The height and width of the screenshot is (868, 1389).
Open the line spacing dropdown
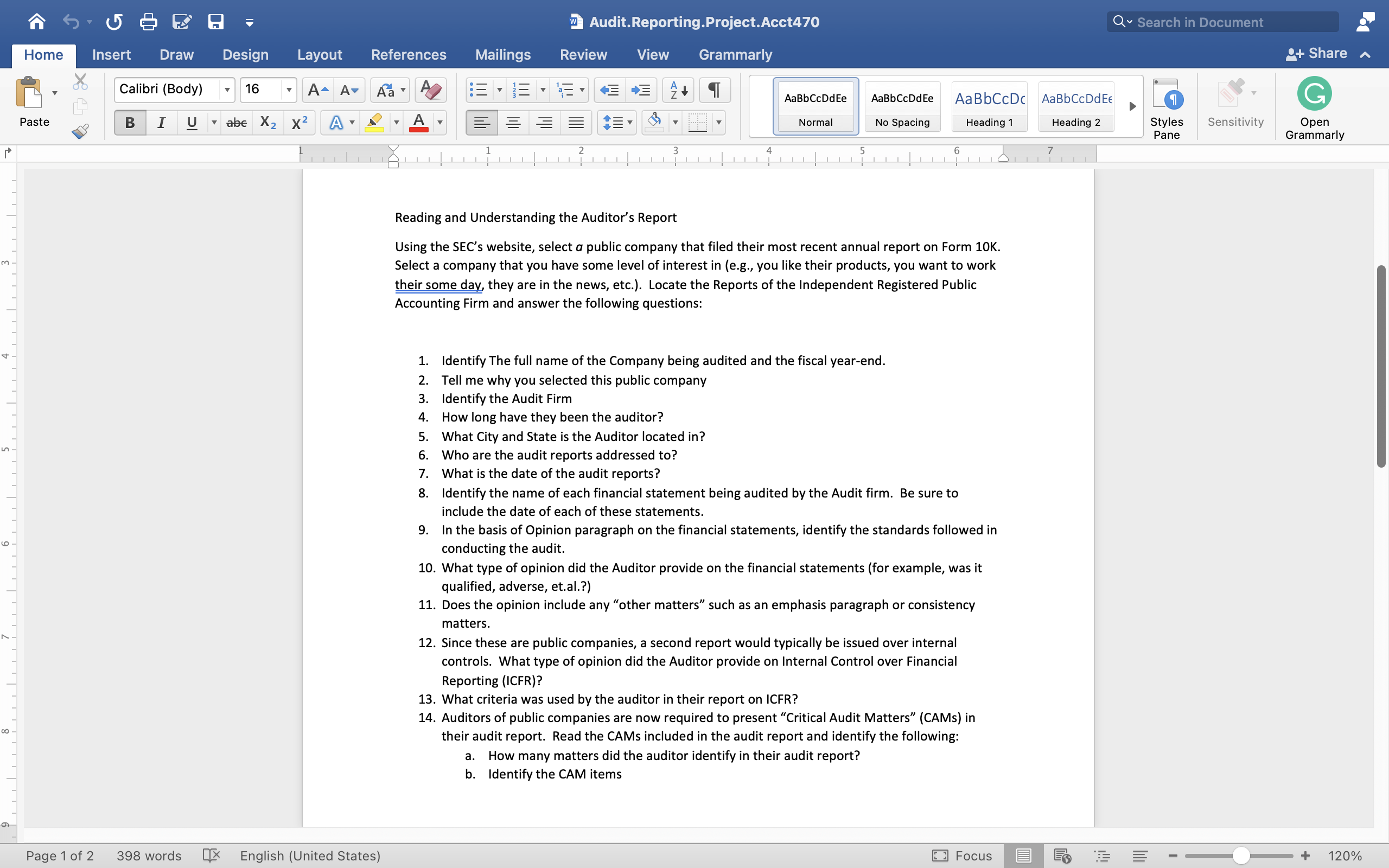630,122
